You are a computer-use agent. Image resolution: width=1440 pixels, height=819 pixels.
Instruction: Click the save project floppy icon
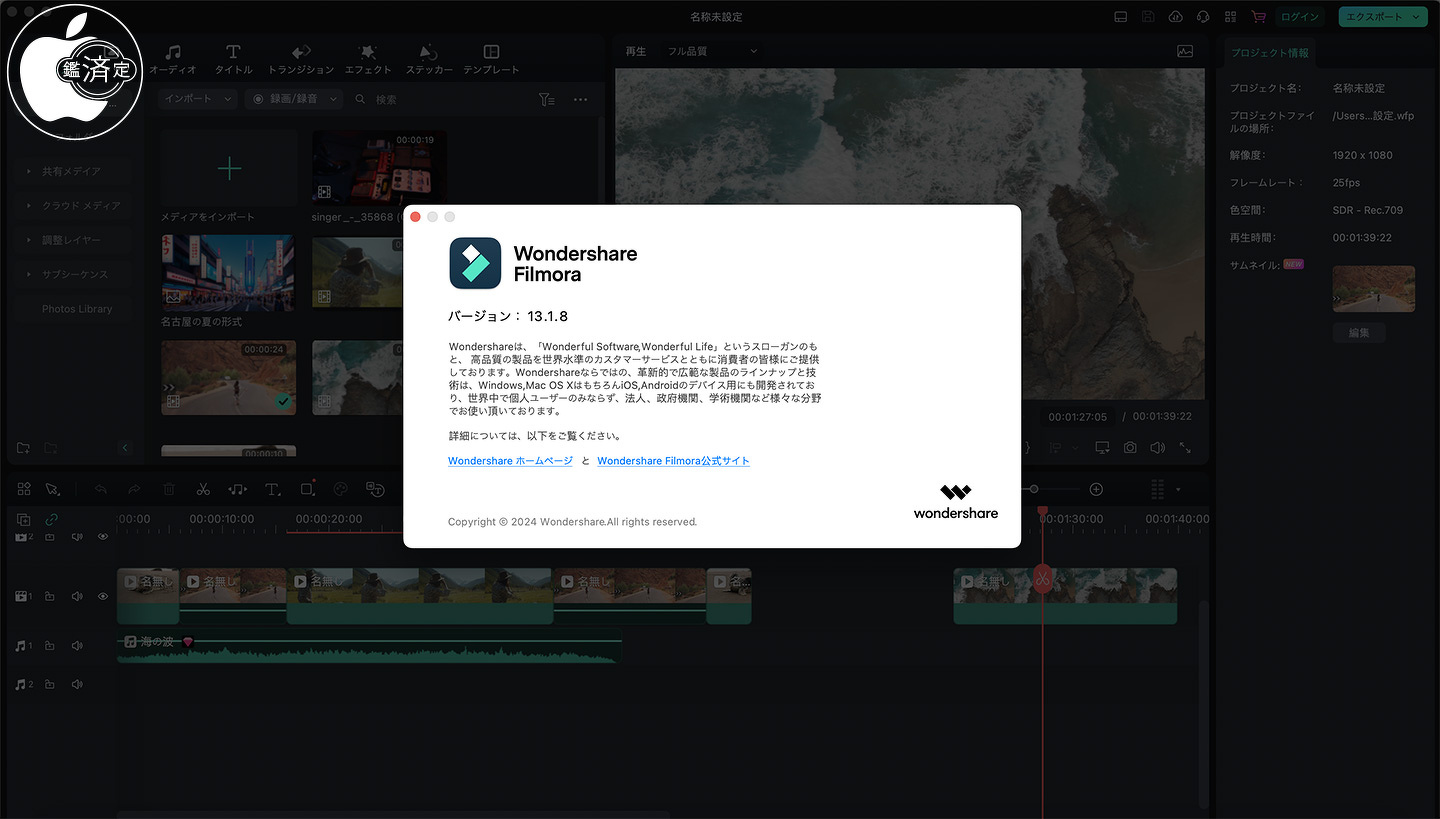tap(1148, 17)
